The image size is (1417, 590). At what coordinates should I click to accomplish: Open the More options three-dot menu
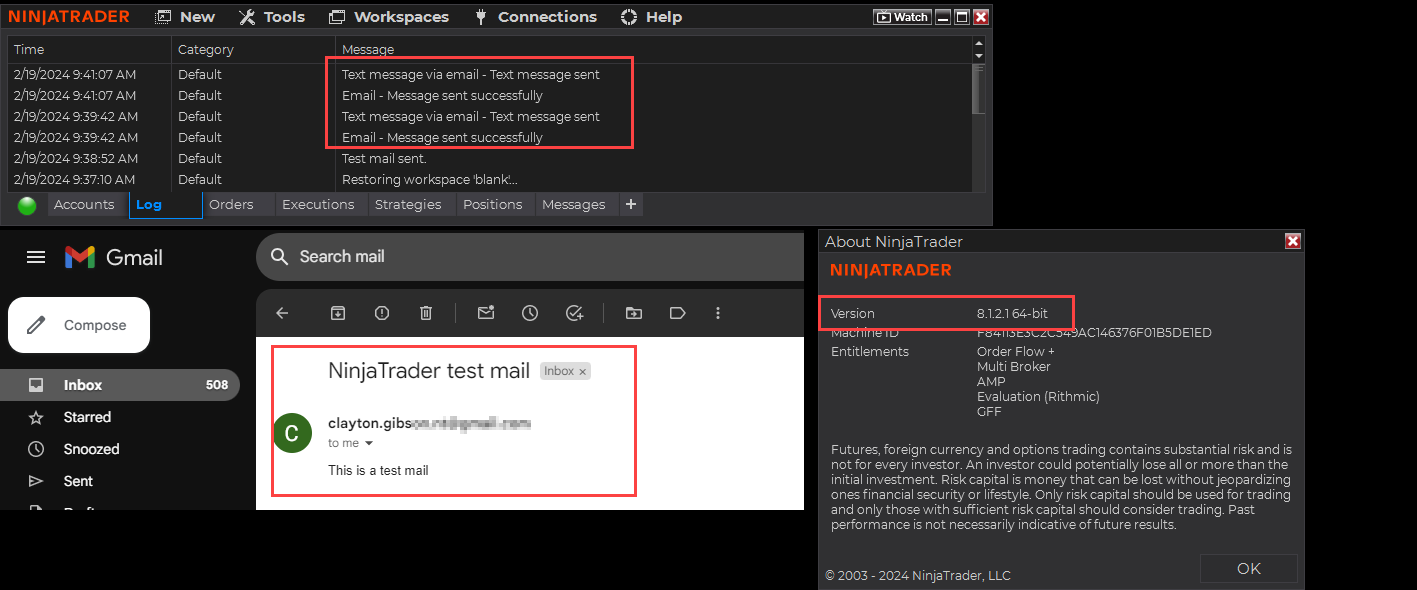point(718,313)
